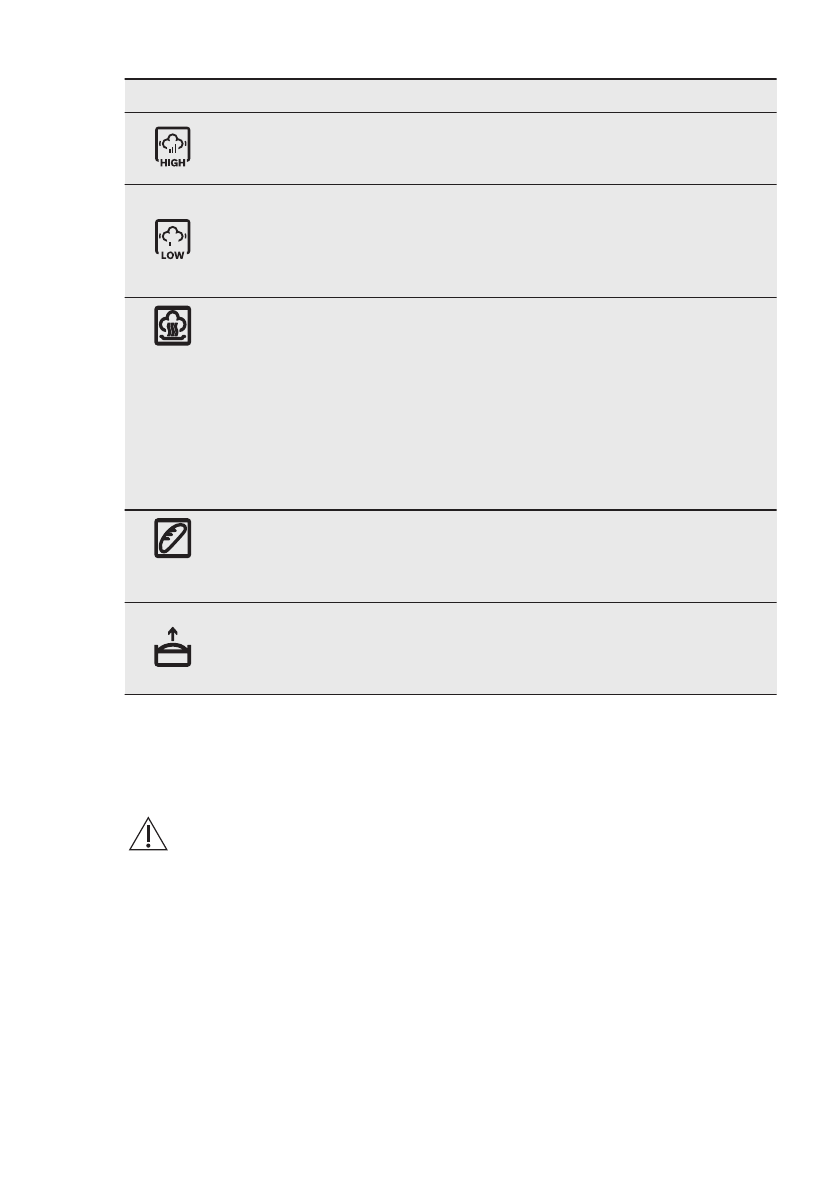This screenshot has height=1191, width=839.
Task: Click the upward arrow above the dish
Action: [x=173, y=632]
